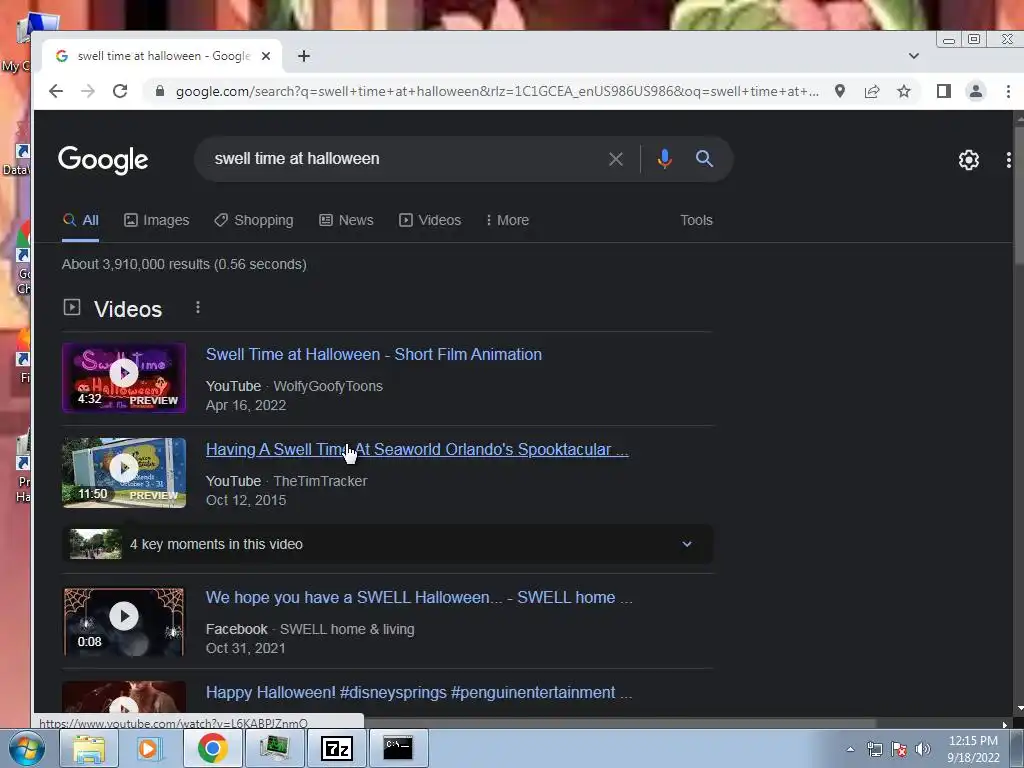1024x768 pixels.
Task: Open 7-Zip from the taskbar
Action: click(336, 748)
